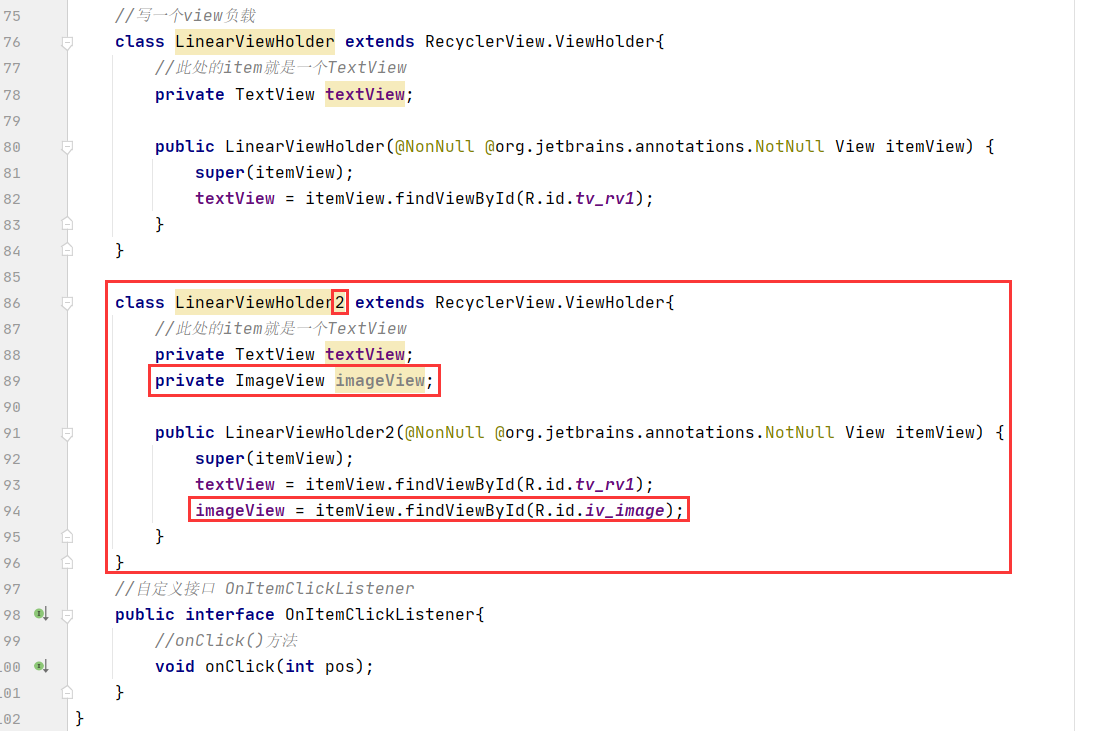Image resolution: width=1107 pixels, height=731 pixels.
Task: Collapse the LinearViewHolder class fold at line 76
Action: (67, 42)
